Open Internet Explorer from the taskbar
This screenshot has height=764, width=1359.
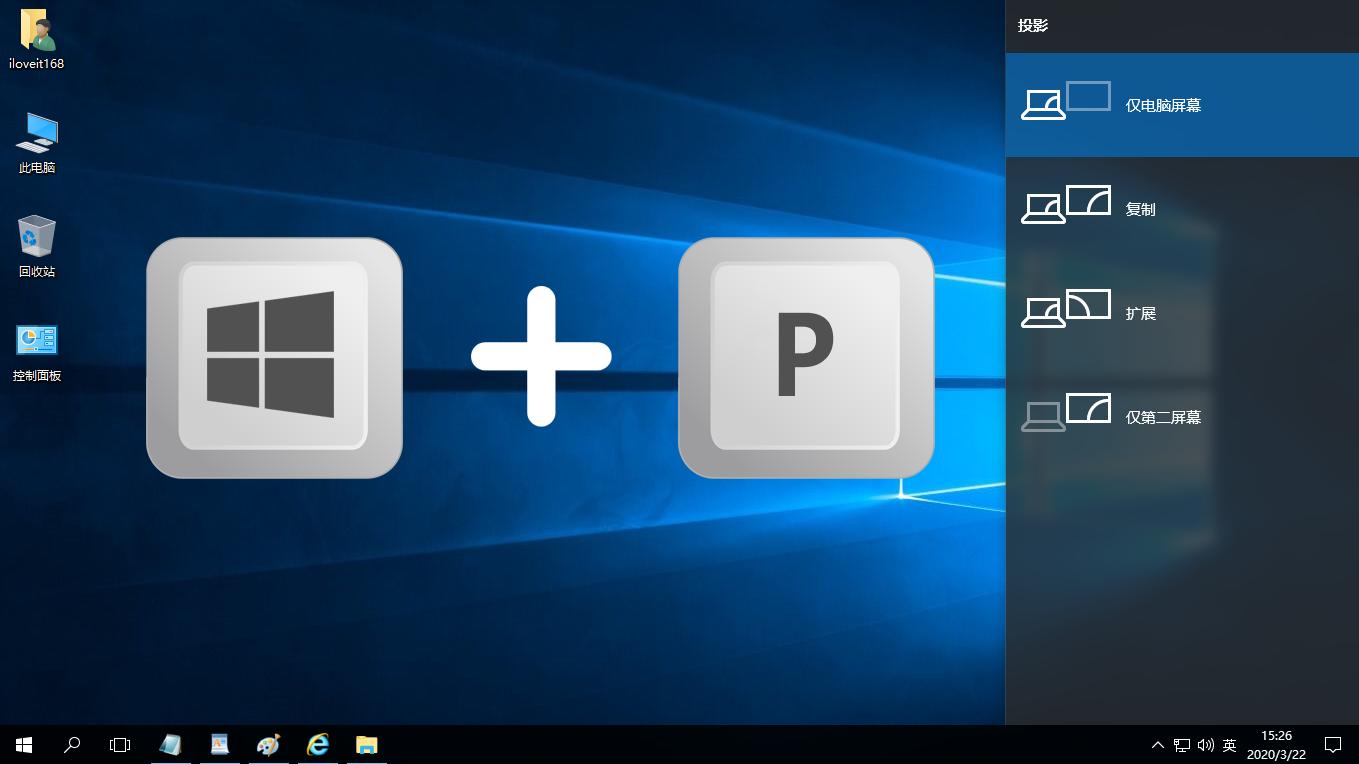tap(317, 744)
